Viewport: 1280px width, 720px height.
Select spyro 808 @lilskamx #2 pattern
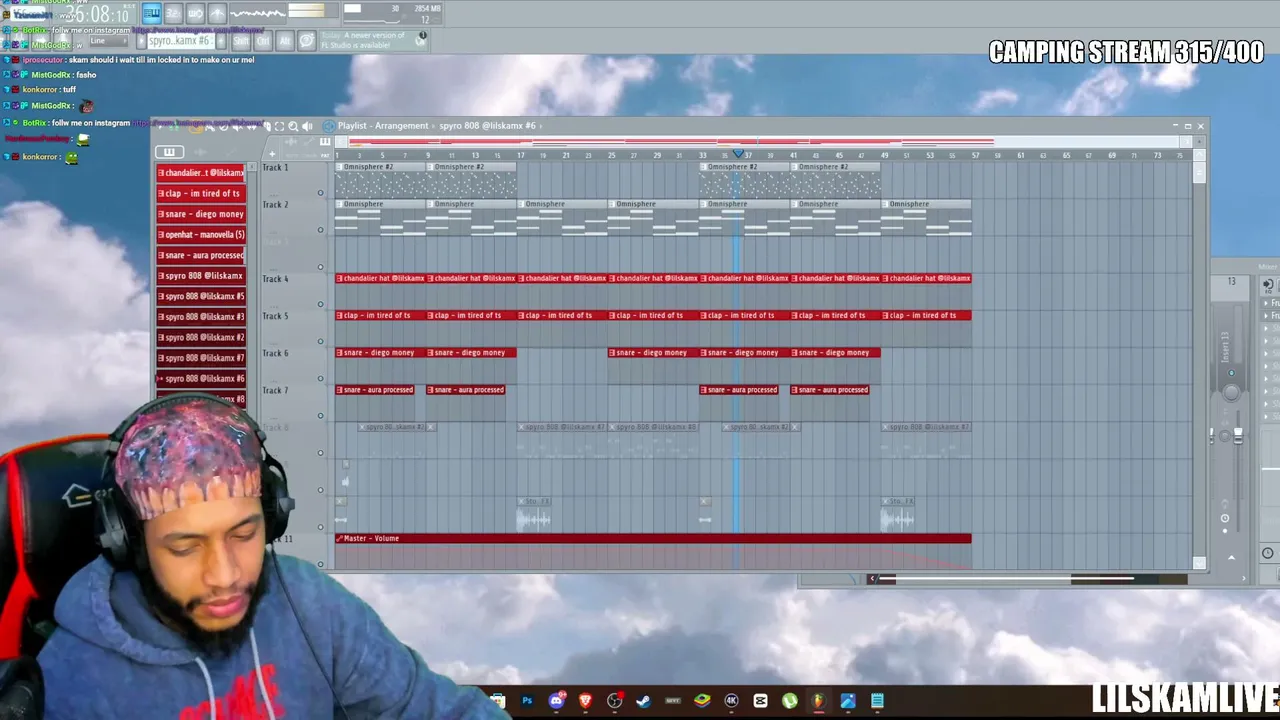coord(201,337)
